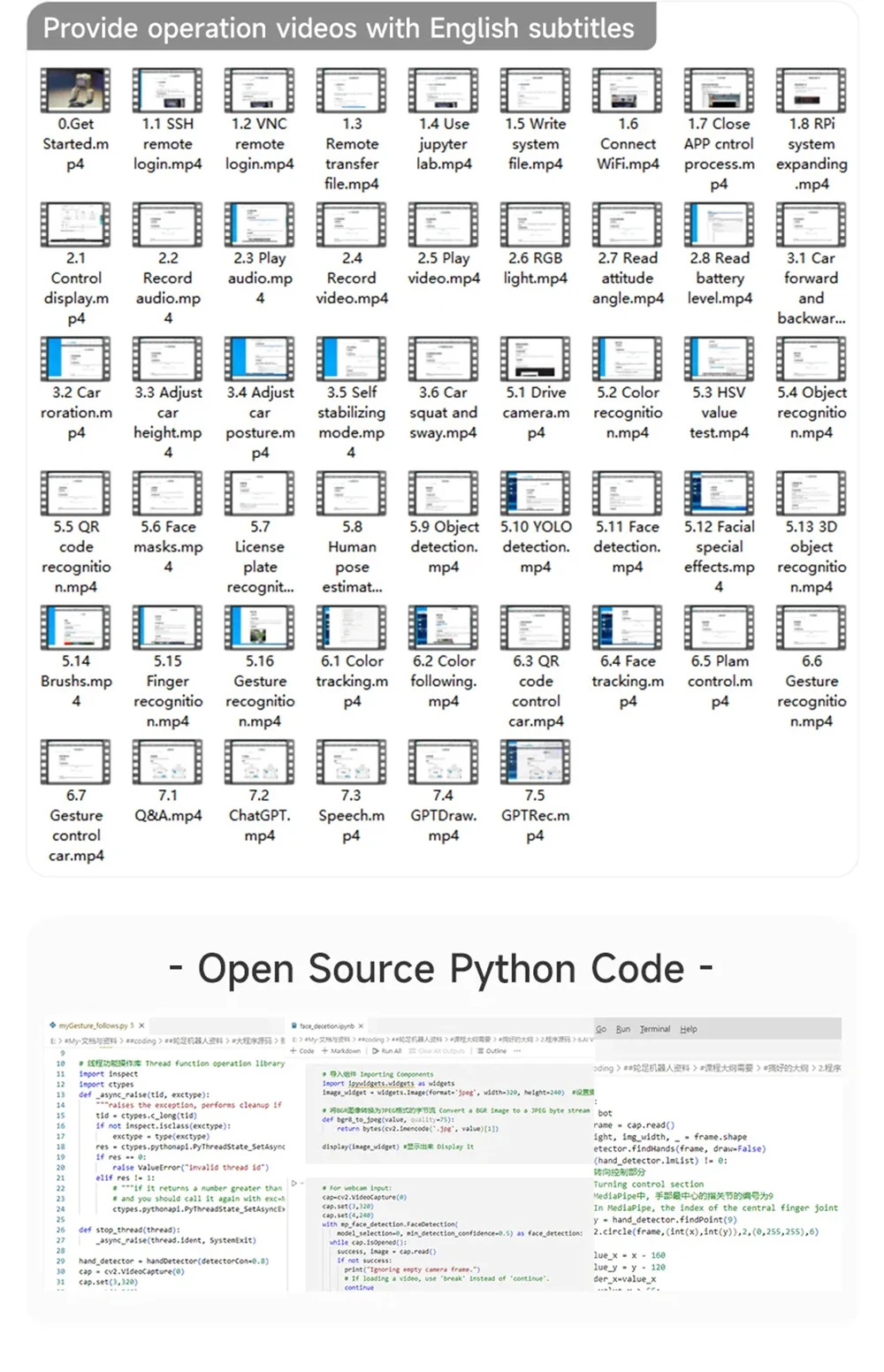Viewport: 884px width, 1372px height.
Task: Open the 7.2 ChatGPT.mp4 video
Action: (x=260, y=762)
